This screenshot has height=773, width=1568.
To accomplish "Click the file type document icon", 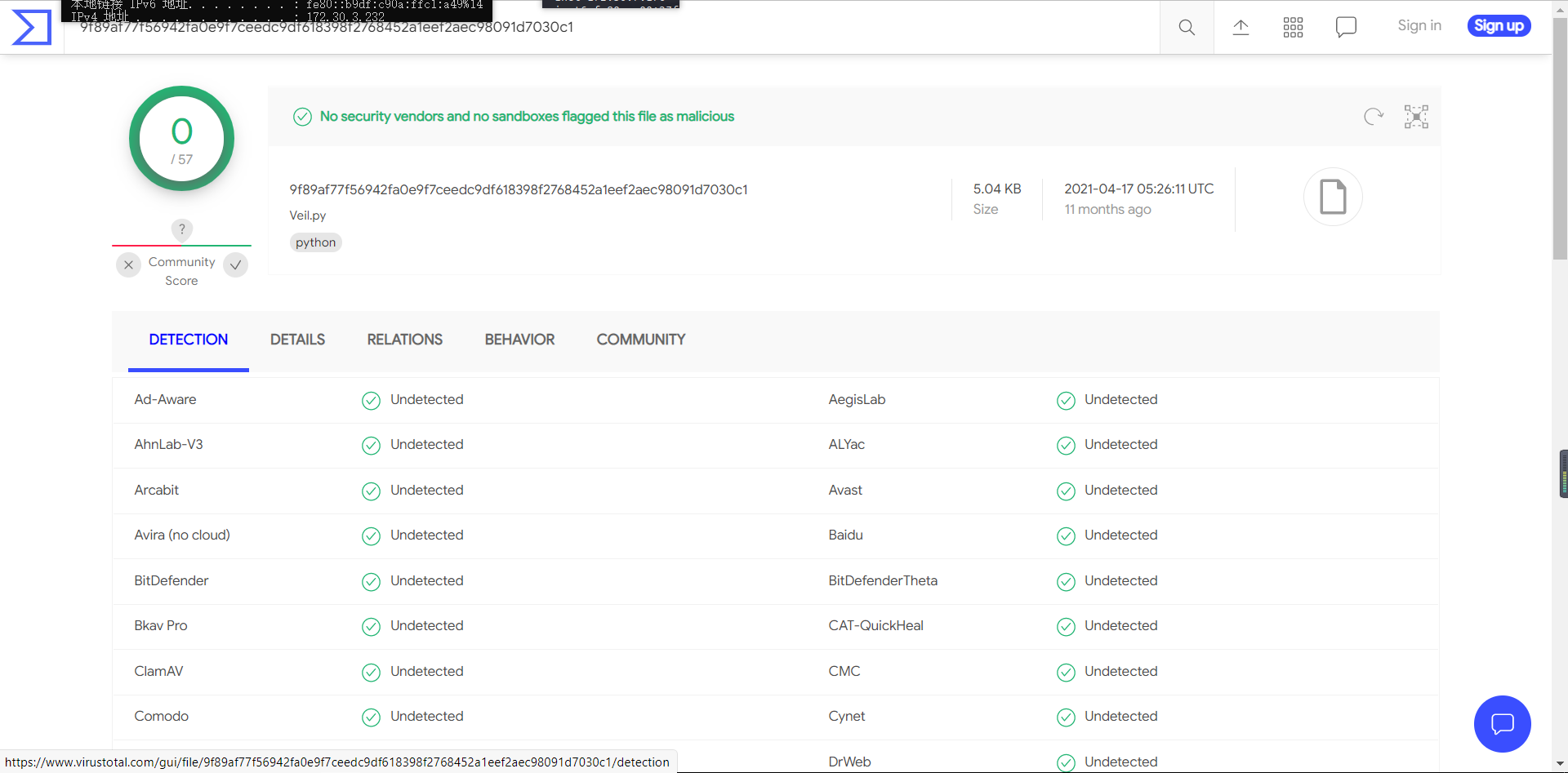I will pyautogui.click(x=1333, y=197).
